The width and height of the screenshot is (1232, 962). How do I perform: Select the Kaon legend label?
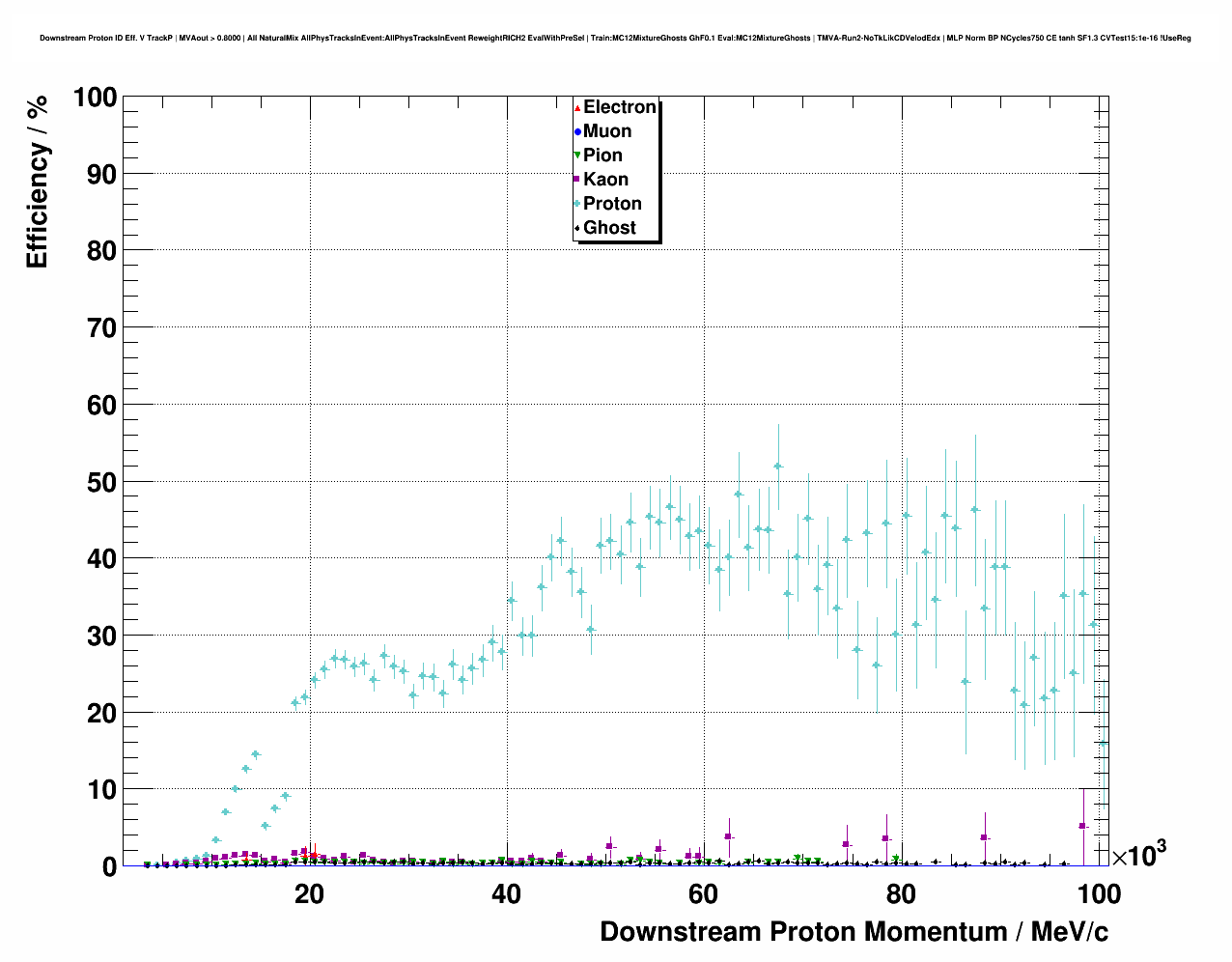605,180
